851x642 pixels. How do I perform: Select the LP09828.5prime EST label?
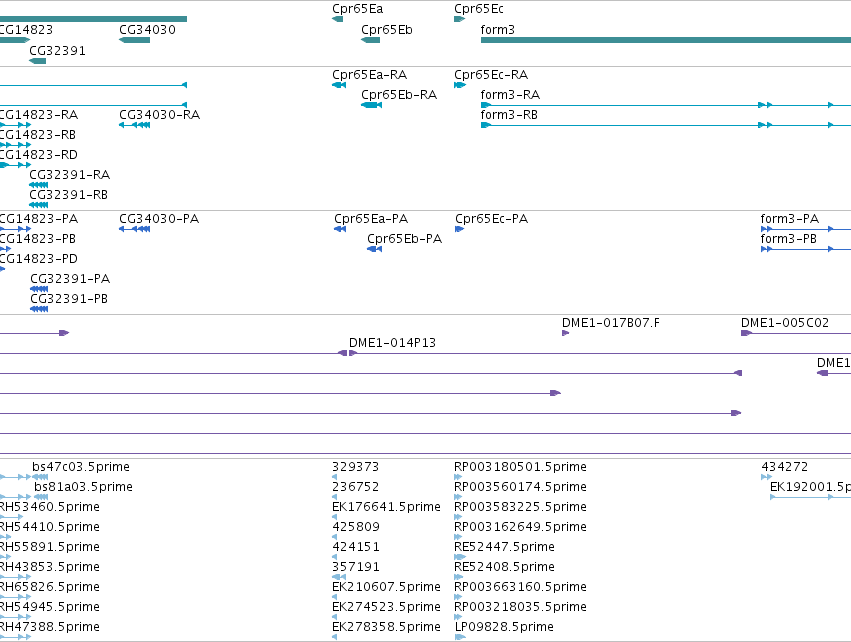[504, 627]
